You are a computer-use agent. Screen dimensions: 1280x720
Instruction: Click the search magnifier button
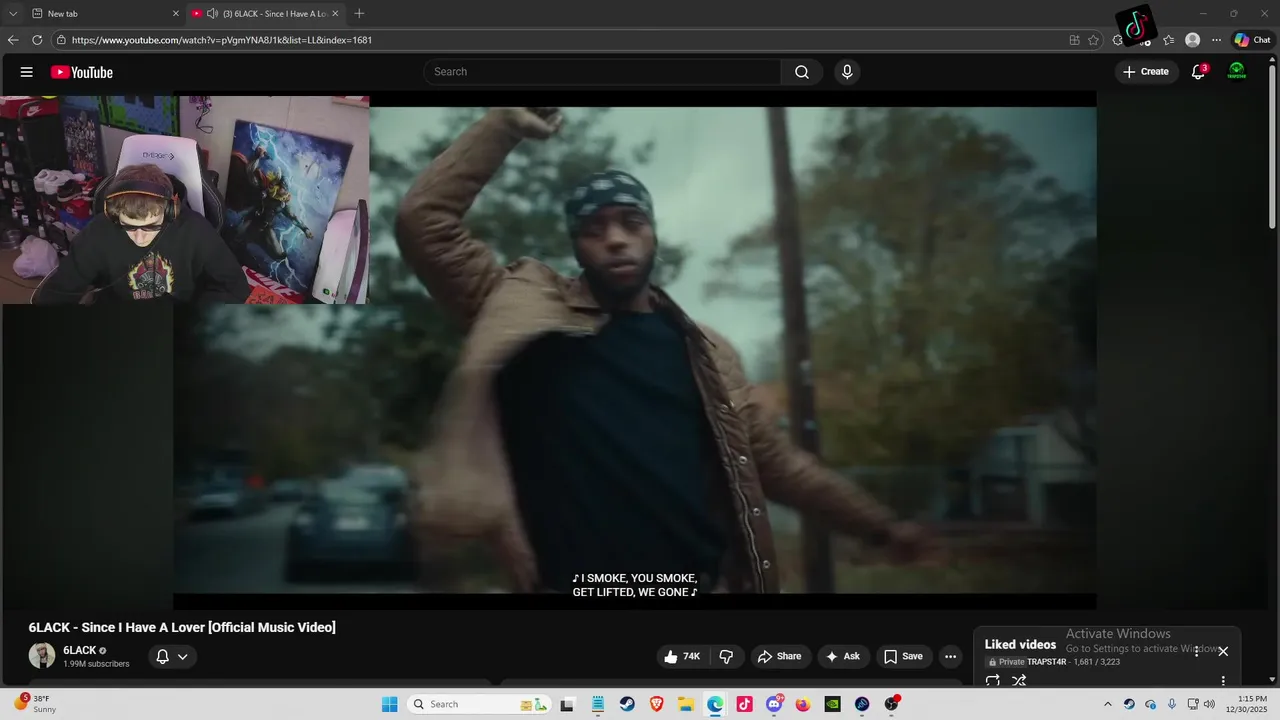[802, 72]
